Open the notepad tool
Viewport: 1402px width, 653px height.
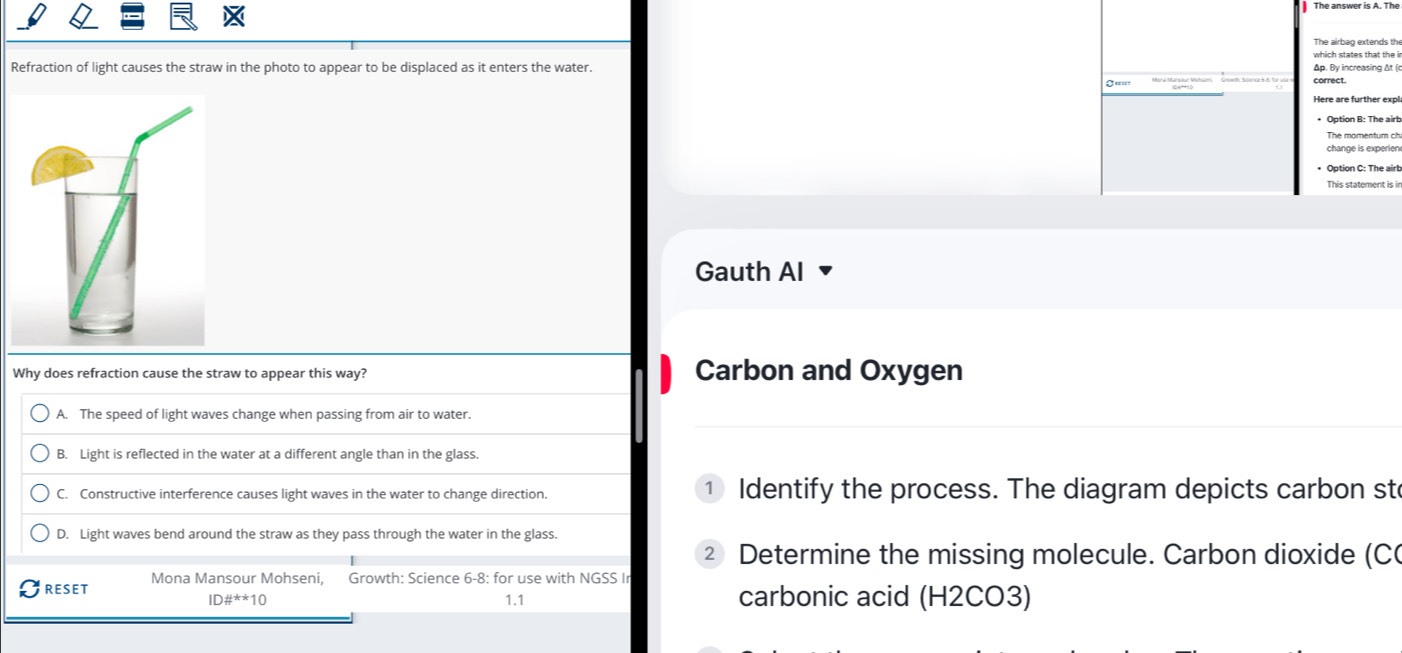[x=182, y=18]
